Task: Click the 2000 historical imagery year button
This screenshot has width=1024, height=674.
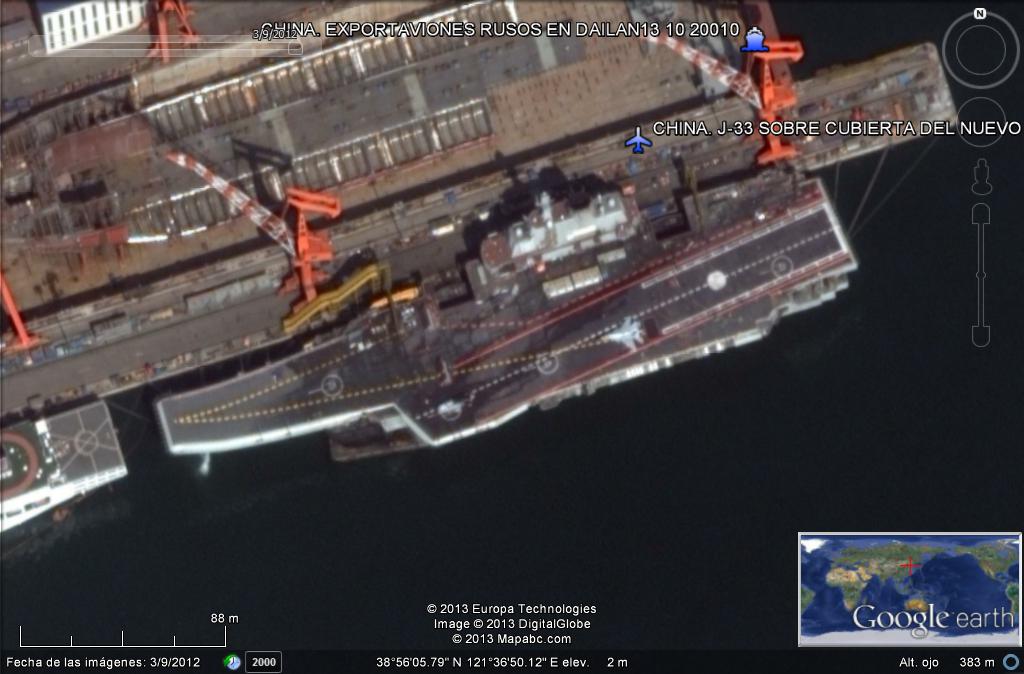Action: (264, 662)
